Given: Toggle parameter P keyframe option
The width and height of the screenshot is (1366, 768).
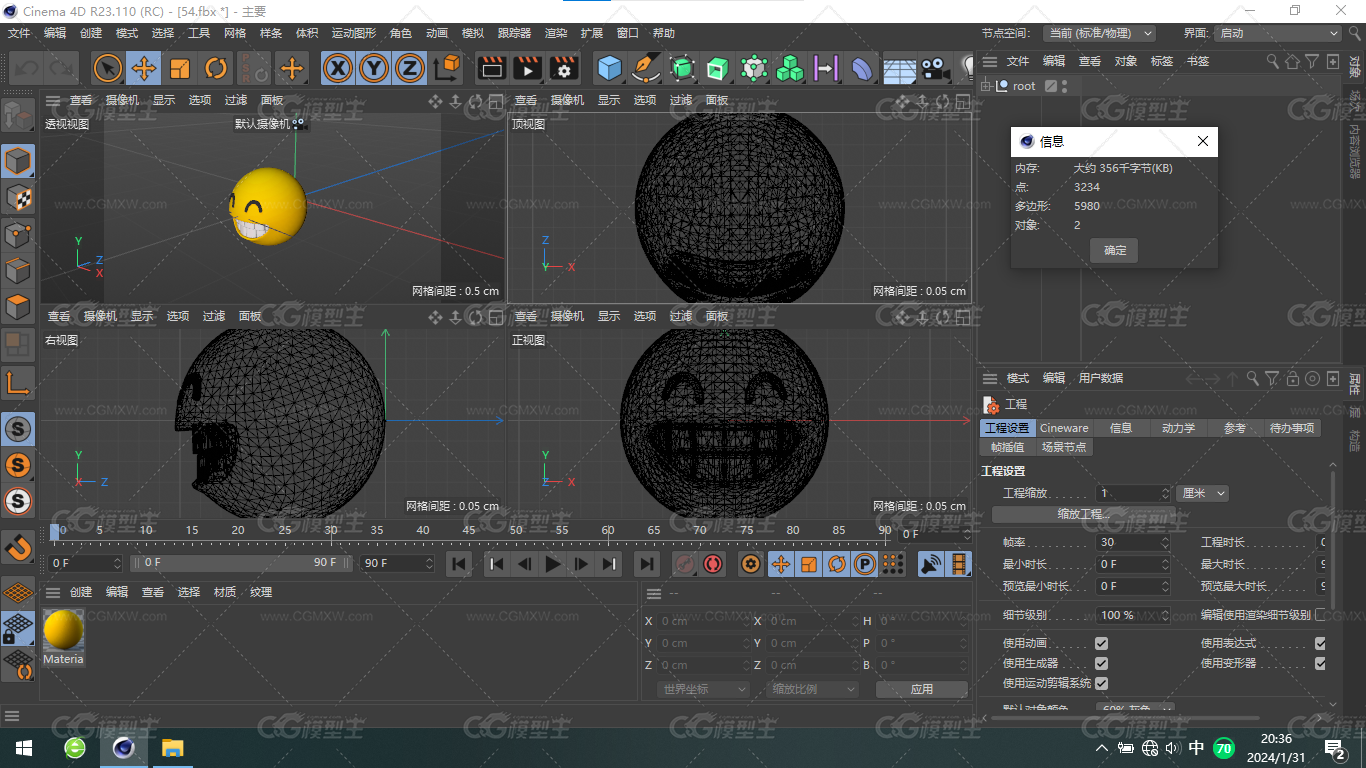Looking at the screenshot, I should (865, 564).
